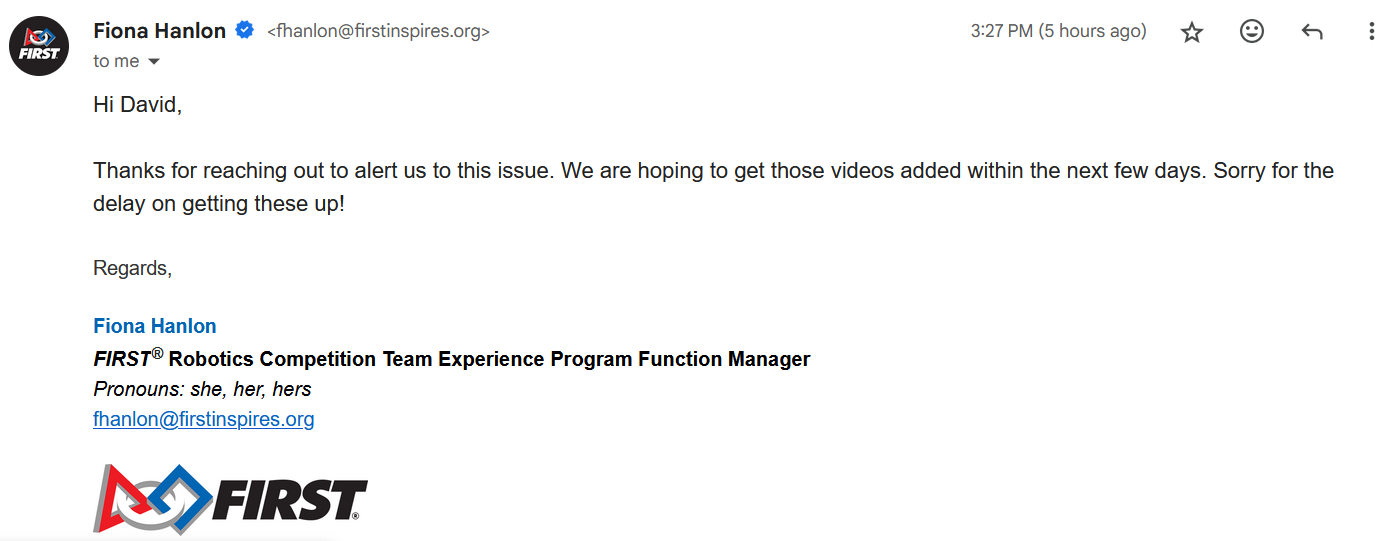Click the blue verified sender badge
Screen dimensions: 1400x541
[x=244, y=31]
